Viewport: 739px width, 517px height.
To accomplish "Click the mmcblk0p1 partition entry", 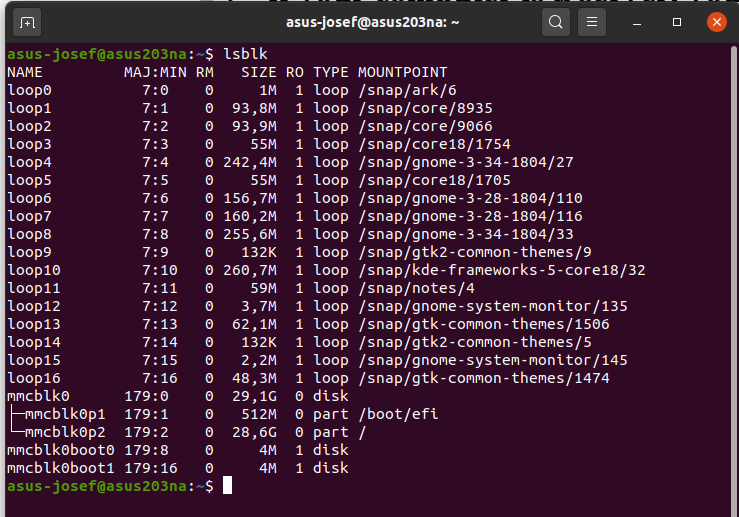I will click(x=65, y=413).
